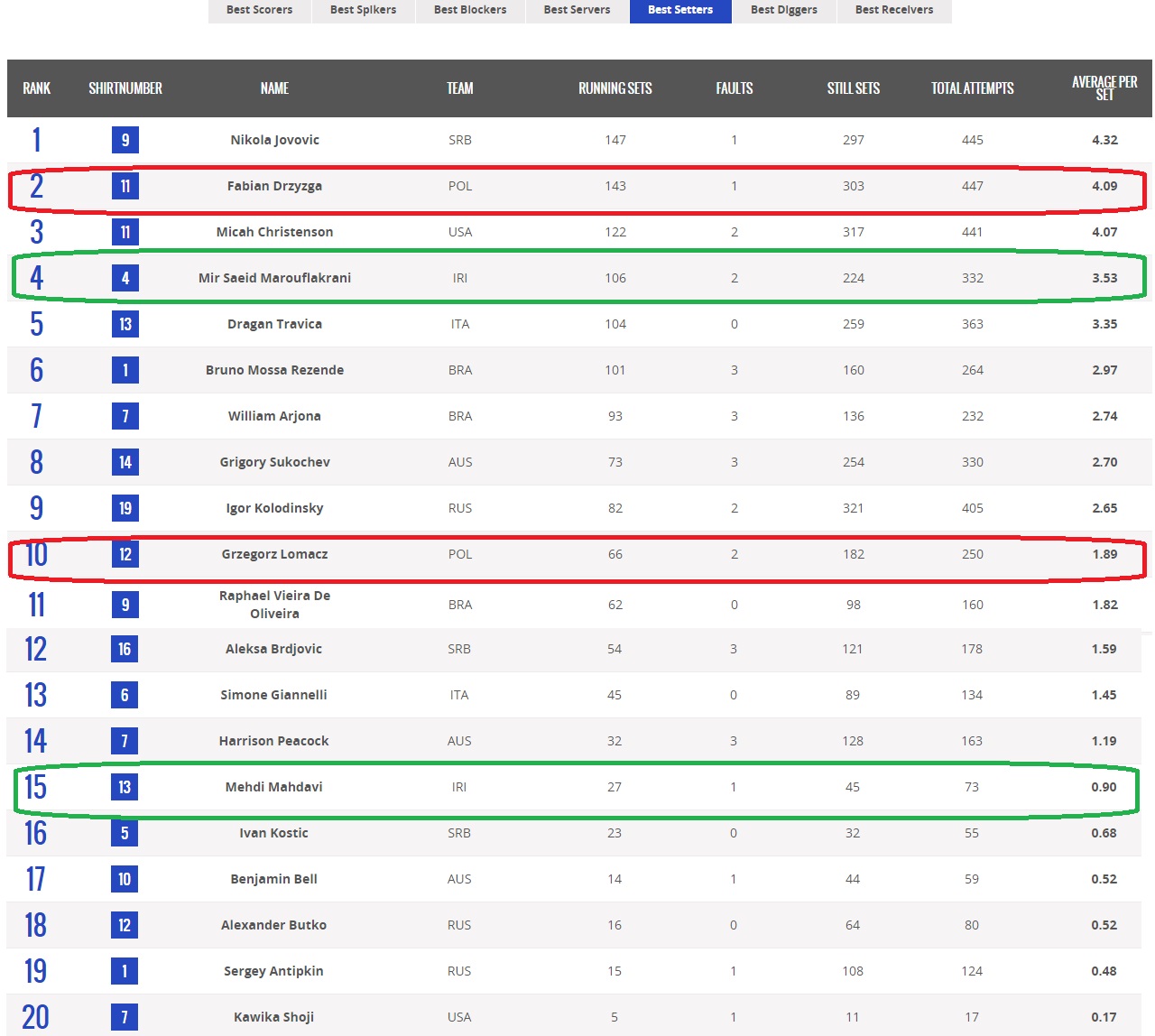The image size is (1155, 1036).
Task: Show the Best Receivers tab
Action: tap(893, 10)
